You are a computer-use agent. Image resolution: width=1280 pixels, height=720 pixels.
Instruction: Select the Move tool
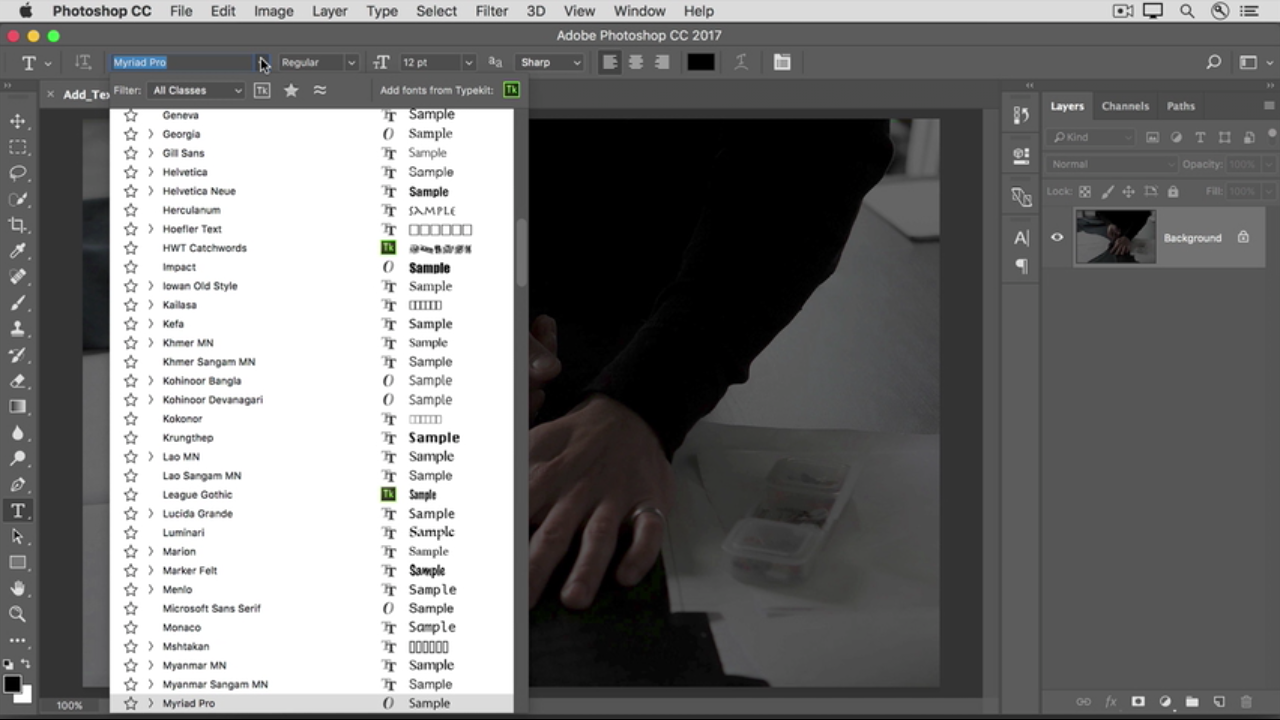click(18, 121)
